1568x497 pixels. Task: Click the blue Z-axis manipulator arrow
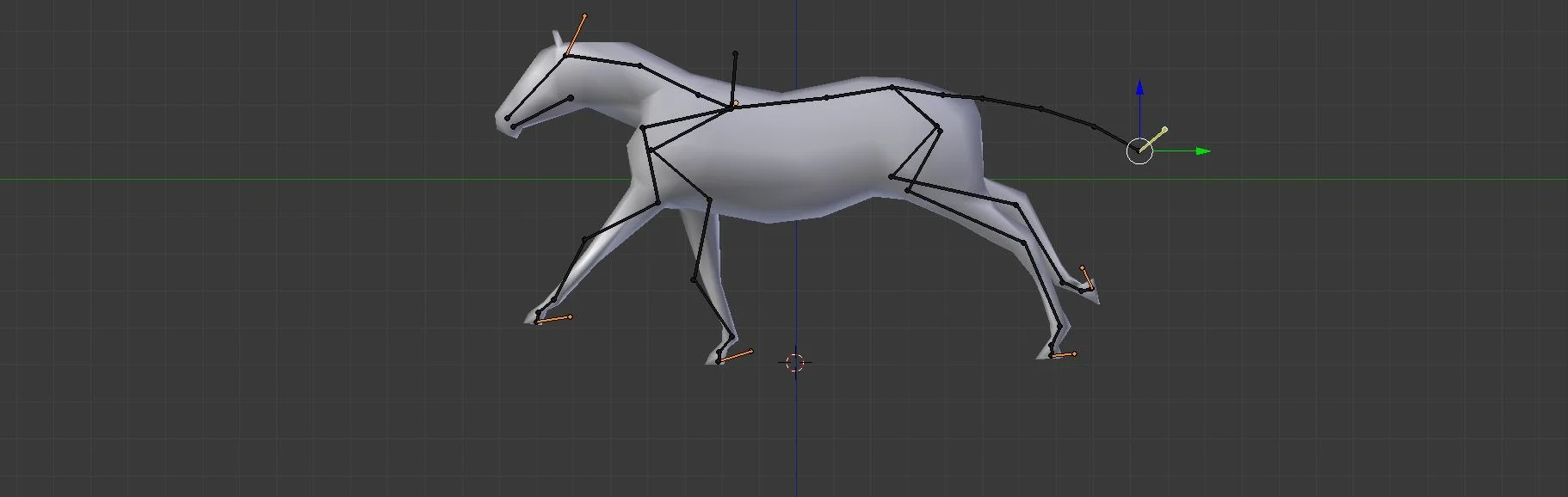[1139, 88]
